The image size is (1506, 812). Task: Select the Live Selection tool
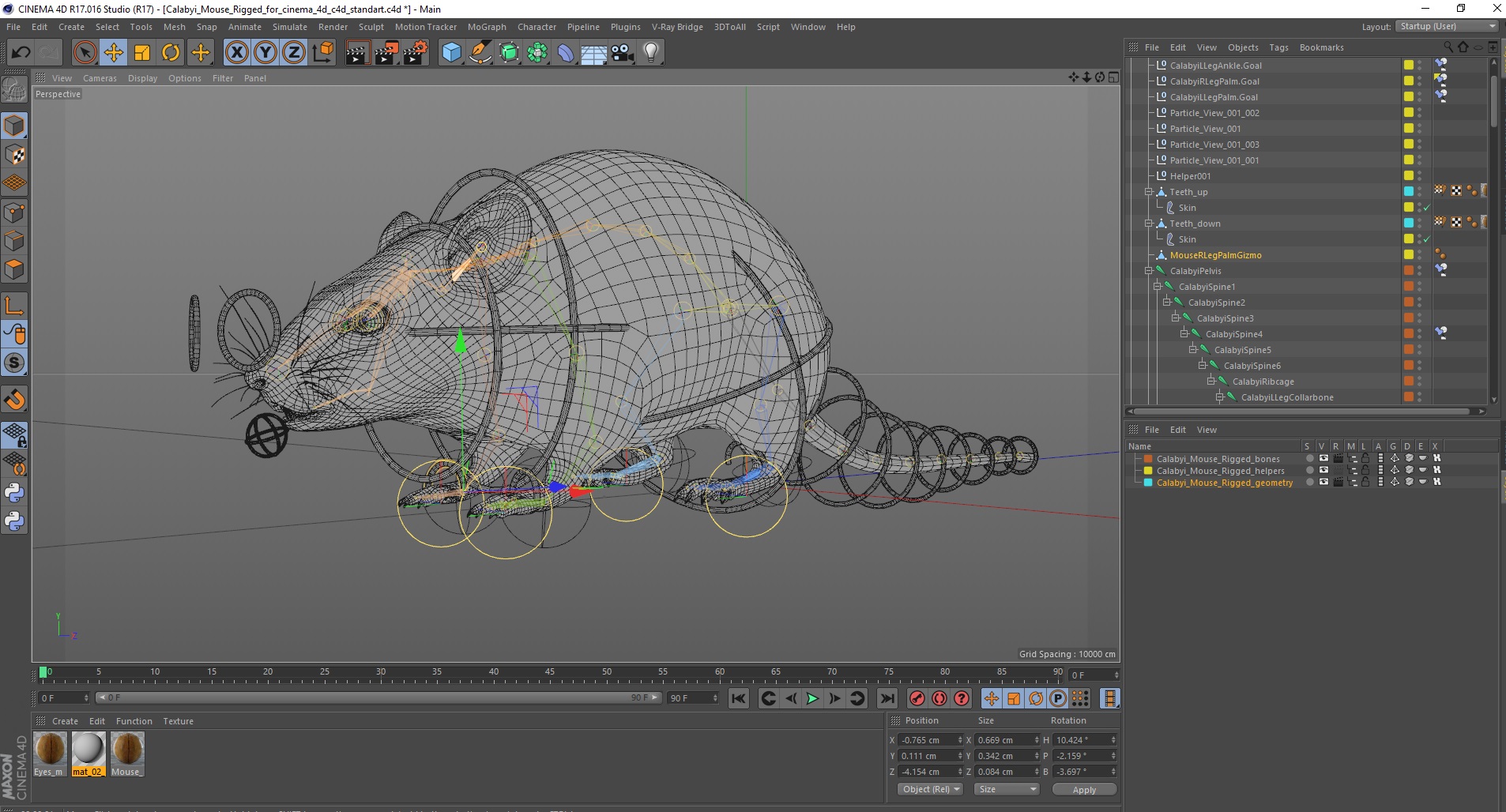pos(85,53)
